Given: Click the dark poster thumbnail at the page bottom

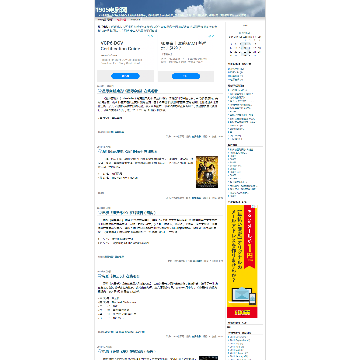Looking at the screenshot, I should (x=209, y=358).
